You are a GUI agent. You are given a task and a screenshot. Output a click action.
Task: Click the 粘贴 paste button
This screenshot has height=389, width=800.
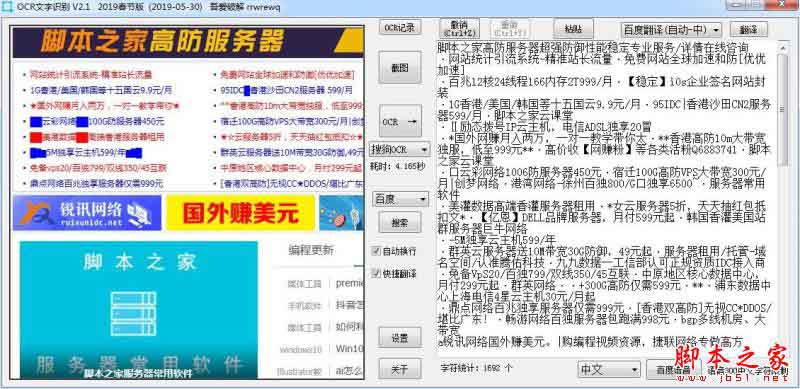pyautogui.click(x=573, y=29)
